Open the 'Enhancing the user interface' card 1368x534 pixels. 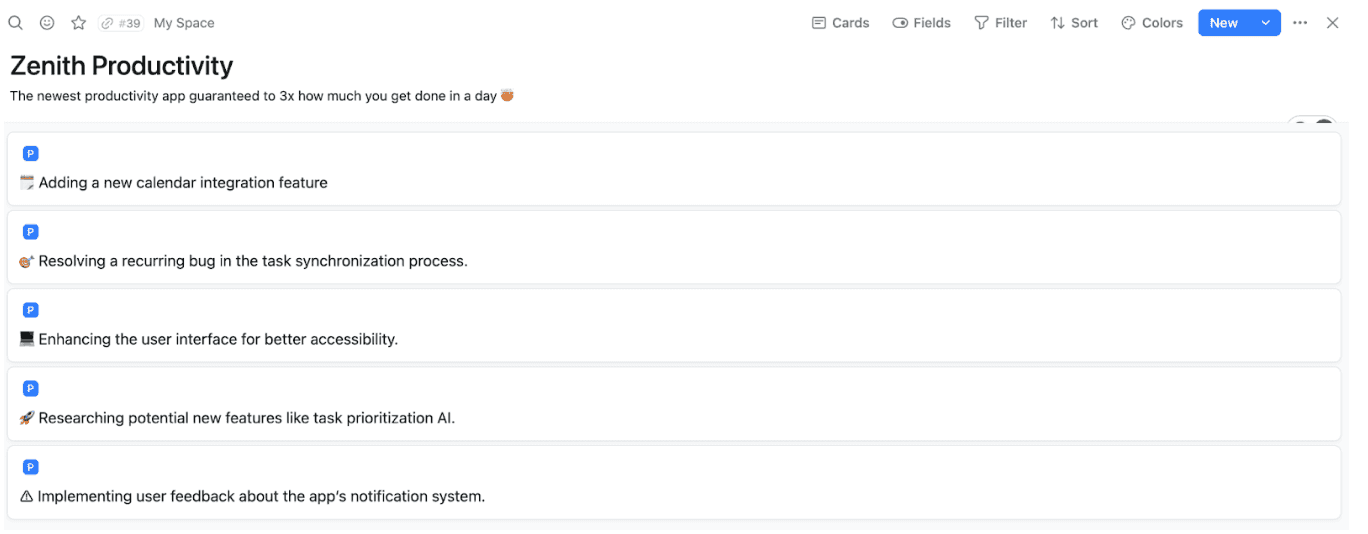click(x=218, y=339)
